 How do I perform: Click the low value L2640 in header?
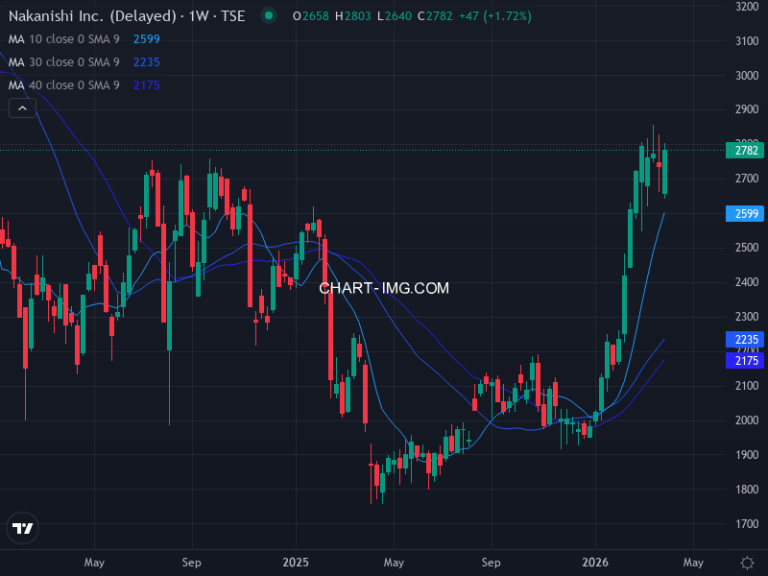click(394, 16)
